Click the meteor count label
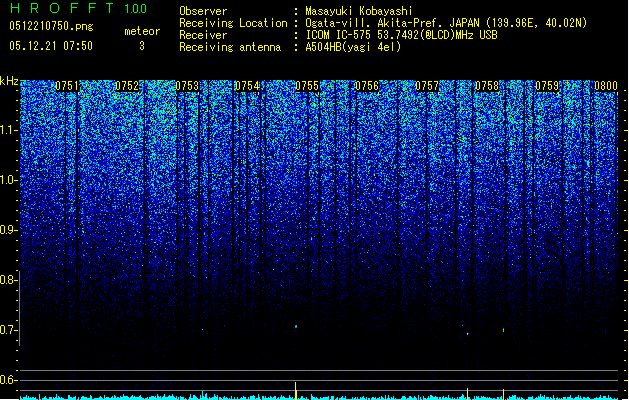The image size is (629, 400). tap(142, 31)
